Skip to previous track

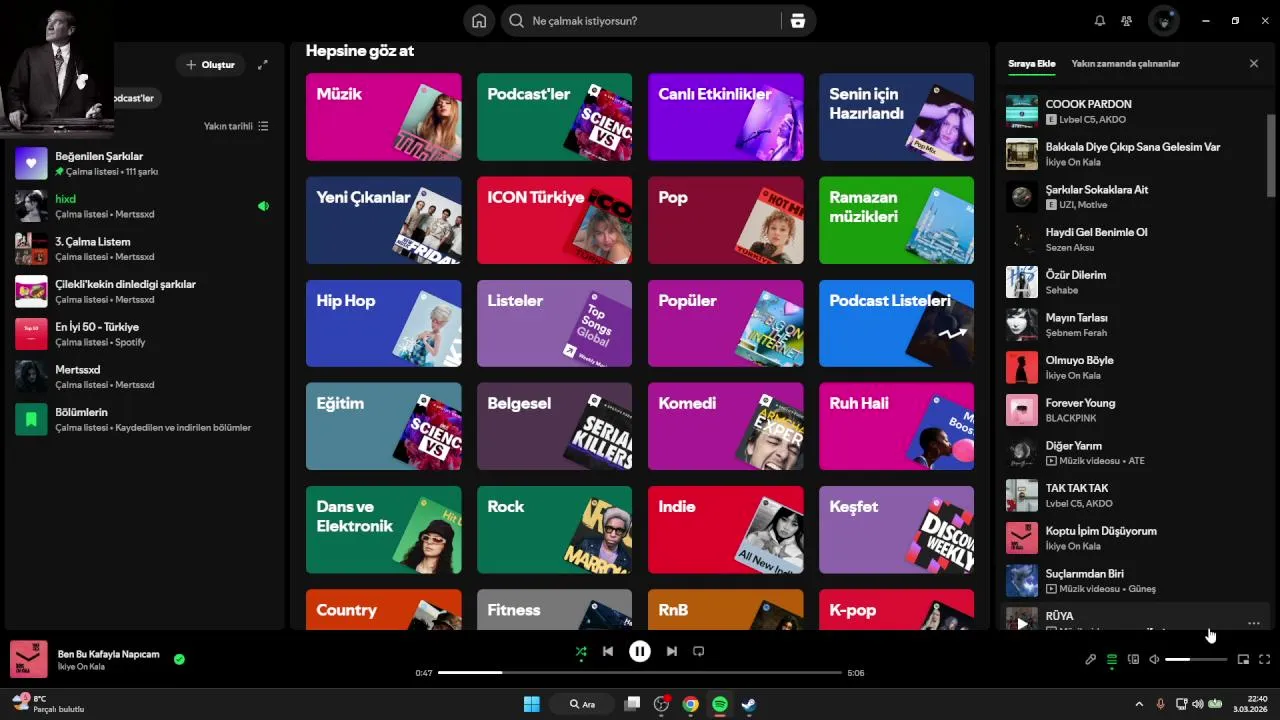[608, 651]
